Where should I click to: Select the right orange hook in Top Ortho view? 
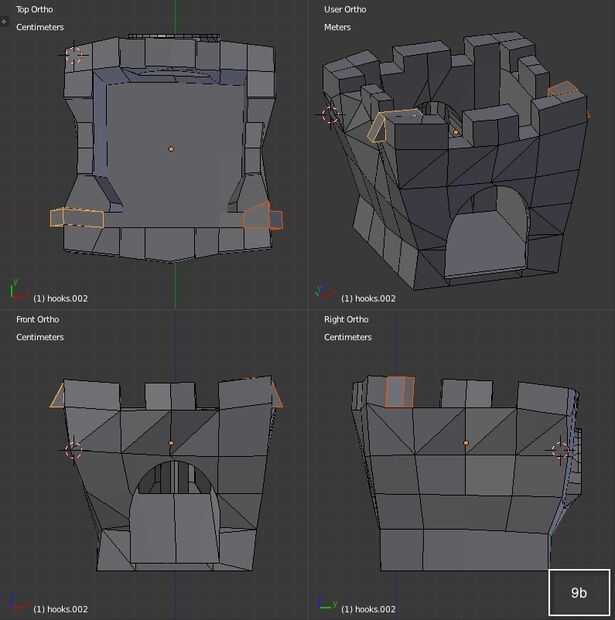point(263,215)
